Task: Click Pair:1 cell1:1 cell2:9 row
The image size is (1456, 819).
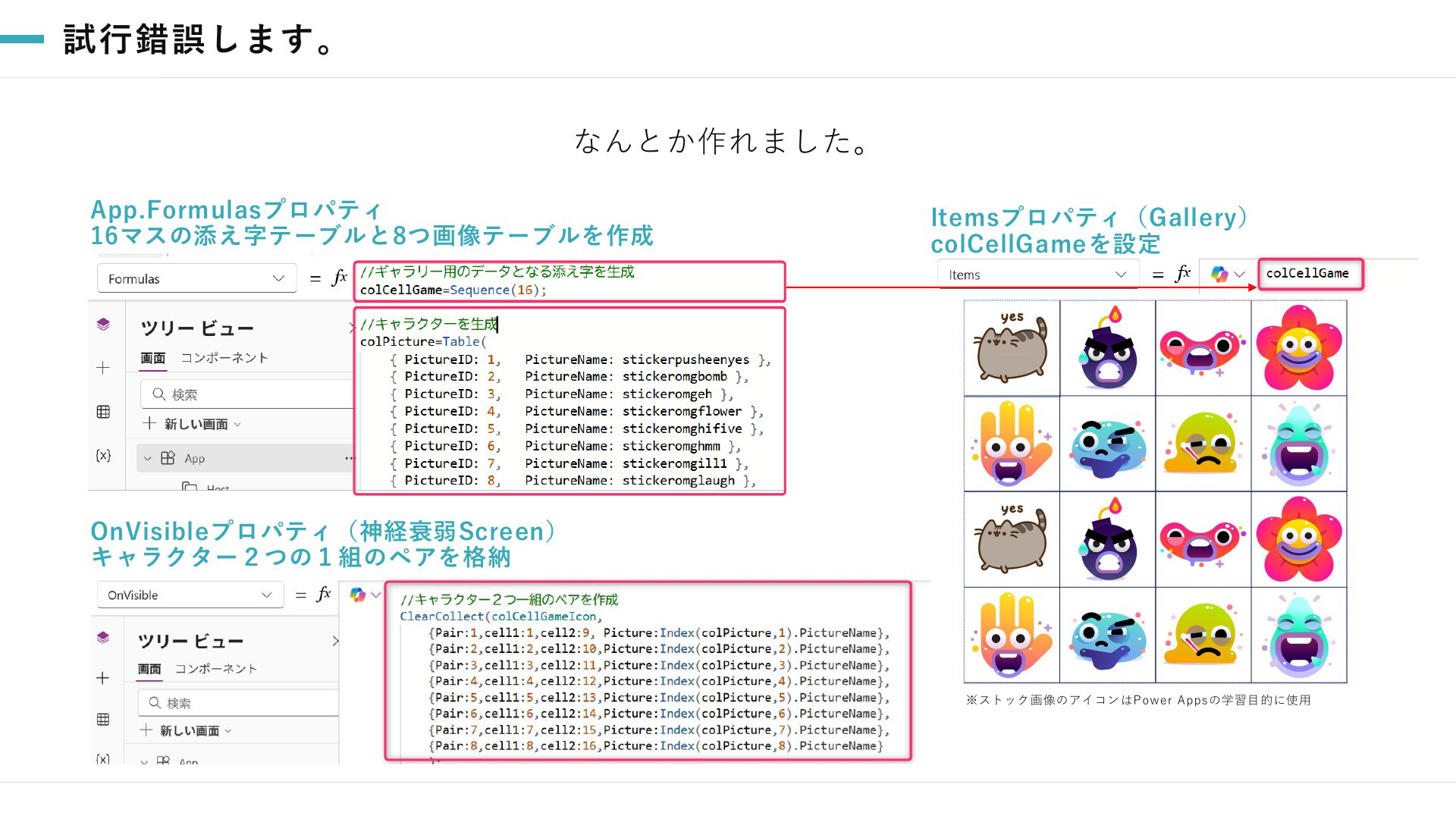Action: click(659, 632)
